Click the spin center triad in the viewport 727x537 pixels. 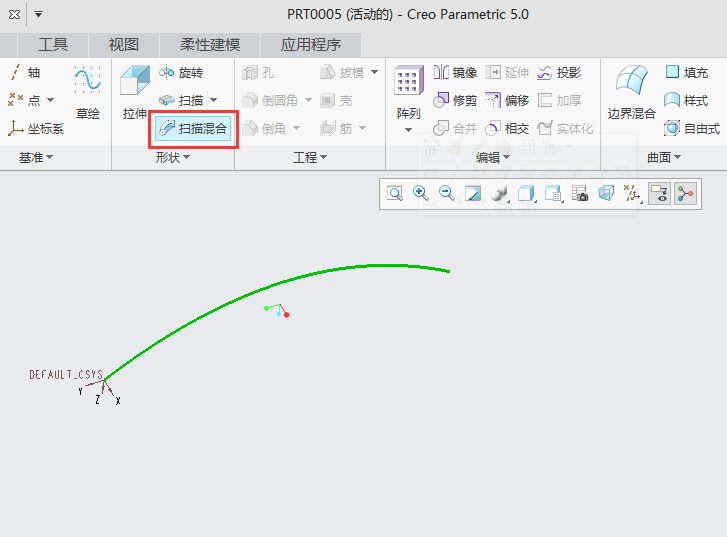click(x=277, y=310)
